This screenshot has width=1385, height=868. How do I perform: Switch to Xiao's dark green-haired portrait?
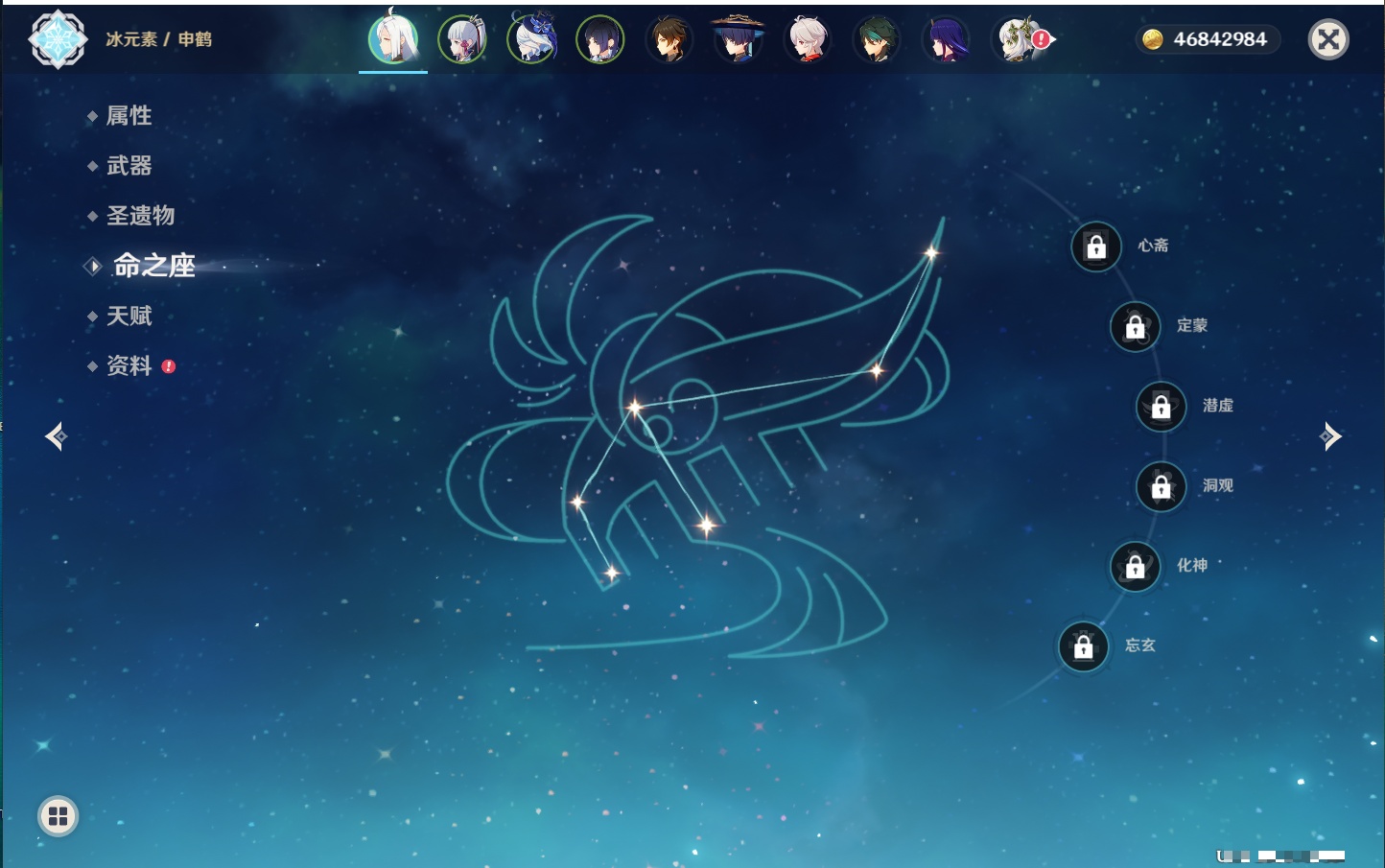pyautogui.click(x=877, y=39)
